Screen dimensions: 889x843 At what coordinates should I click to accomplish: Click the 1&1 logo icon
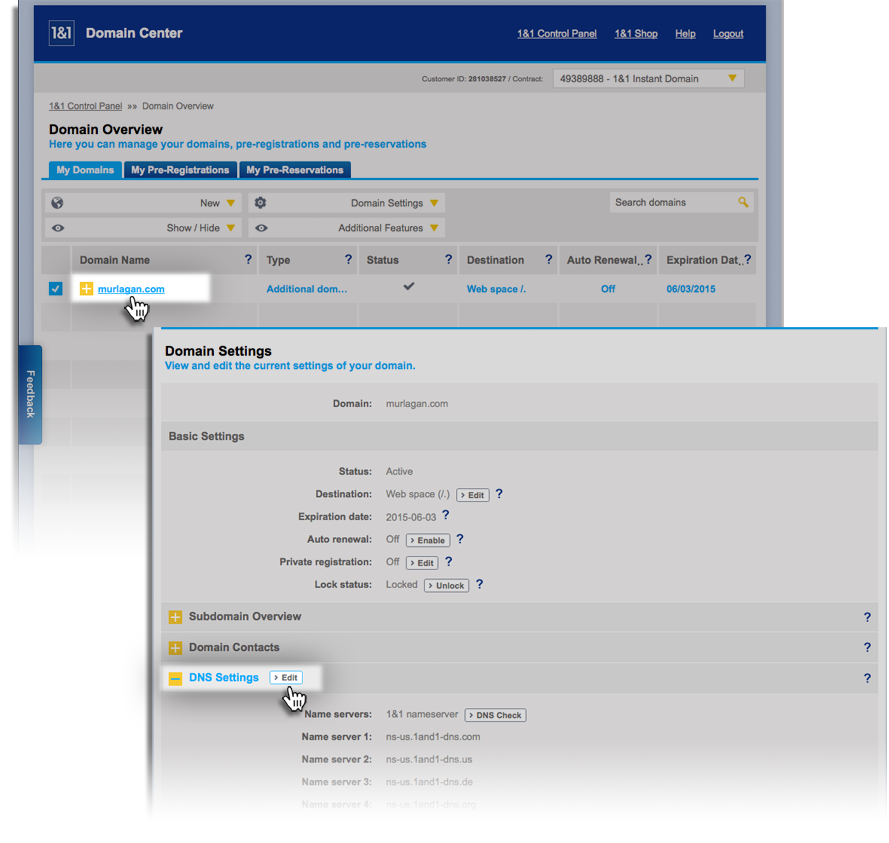61,33
